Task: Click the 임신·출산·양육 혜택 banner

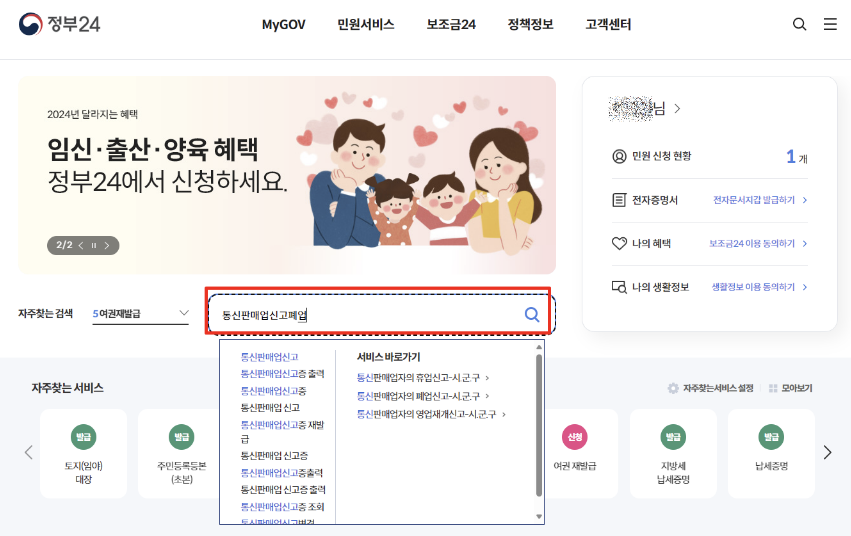Action: [x=287, y=175]
